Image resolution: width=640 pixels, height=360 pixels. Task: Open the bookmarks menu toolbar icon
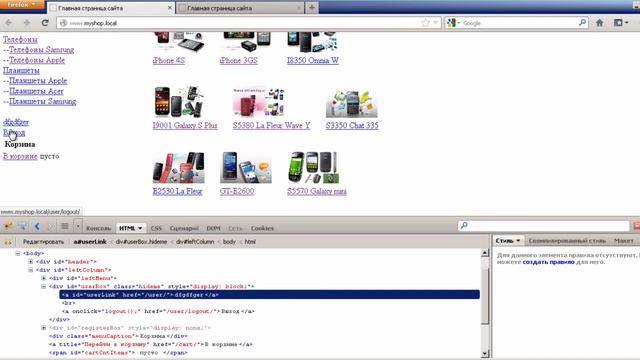pos(621,23)
